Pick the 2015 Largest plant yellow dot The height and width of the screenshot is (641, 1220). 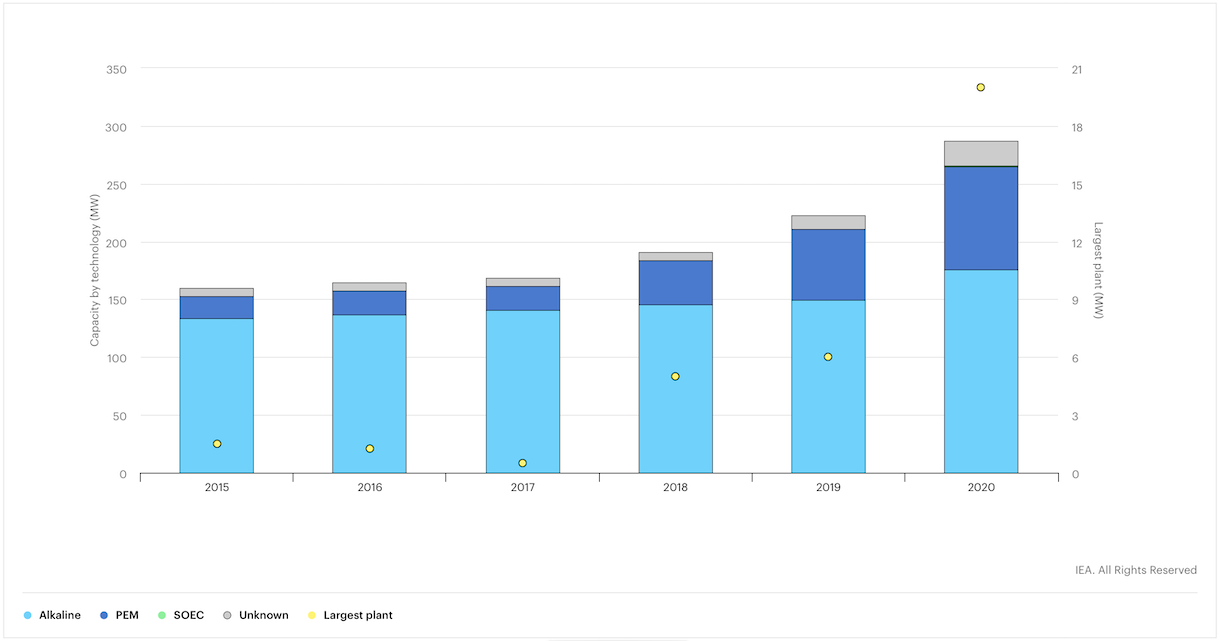pyautogui.click(x=217, y=444)
